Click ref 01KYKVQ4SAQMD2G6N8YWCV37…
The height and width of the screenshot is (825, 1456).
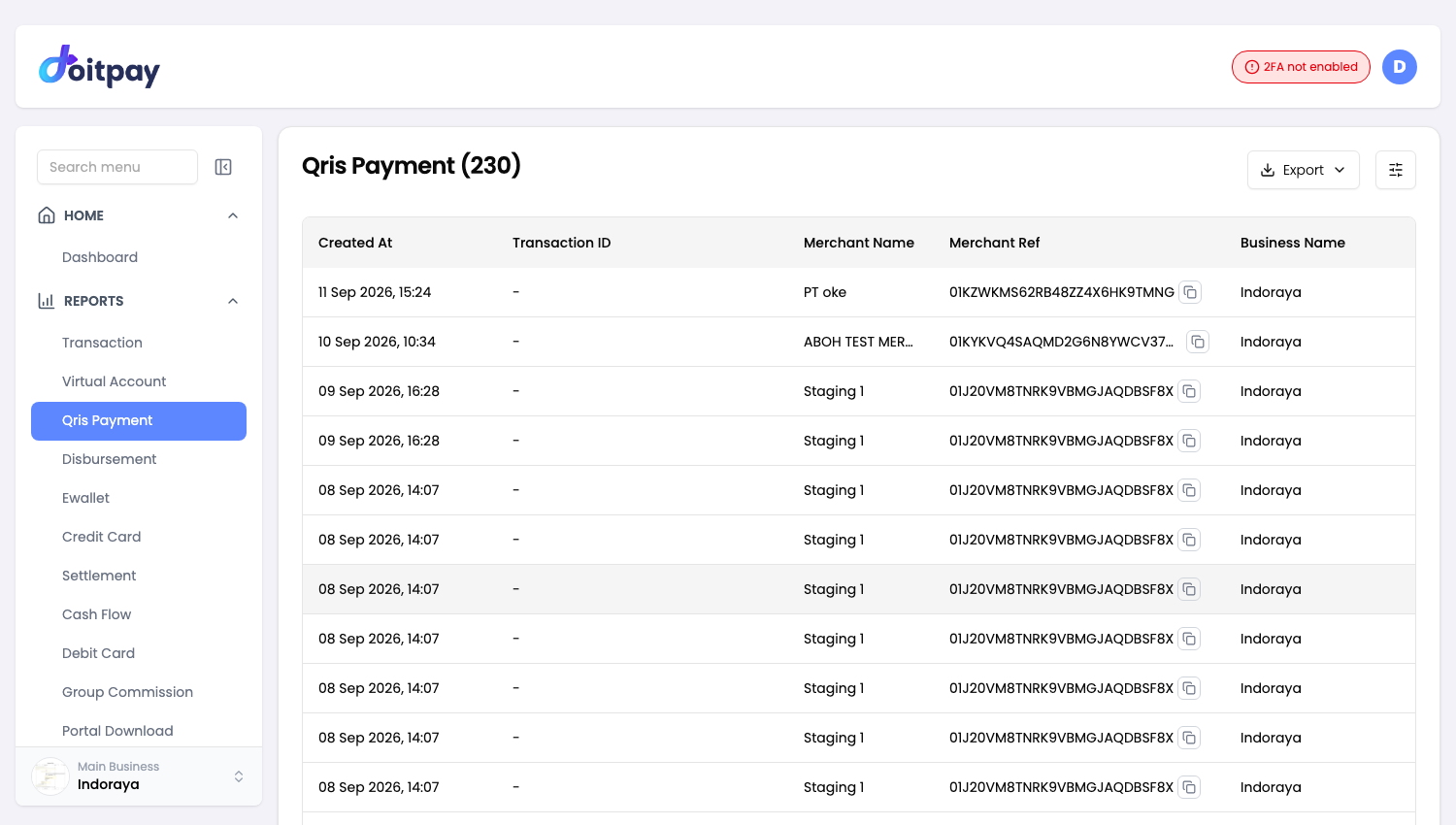point(1062,342)
